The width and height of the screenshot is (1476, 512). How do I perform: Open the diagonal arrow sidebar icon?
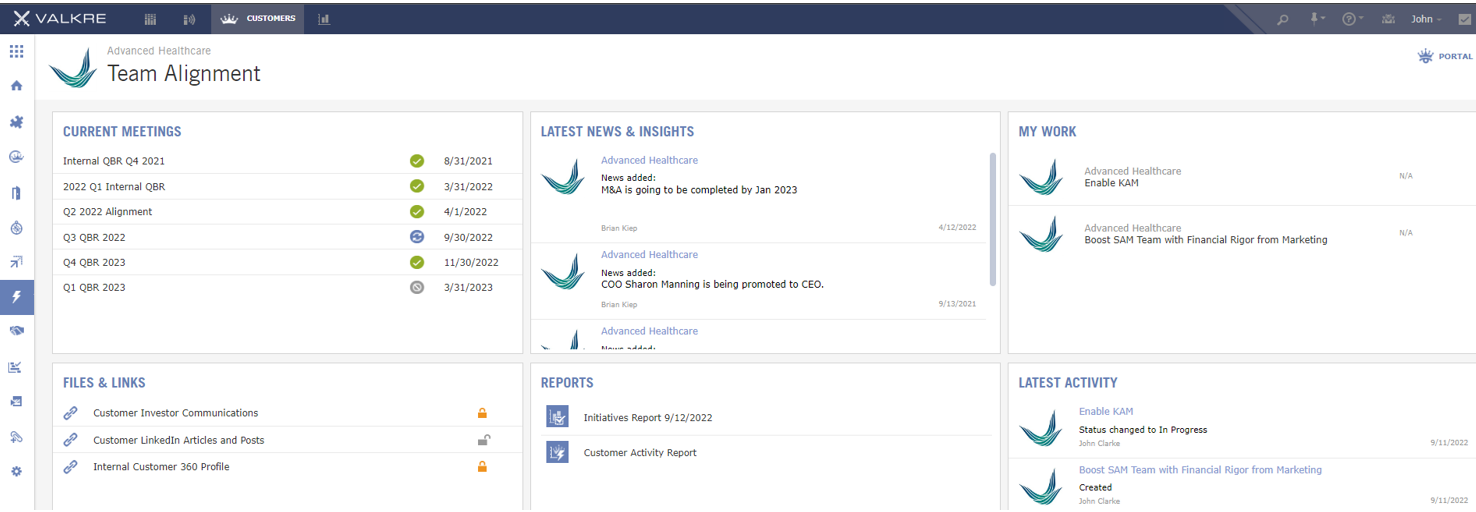click(x=16, y=262)
